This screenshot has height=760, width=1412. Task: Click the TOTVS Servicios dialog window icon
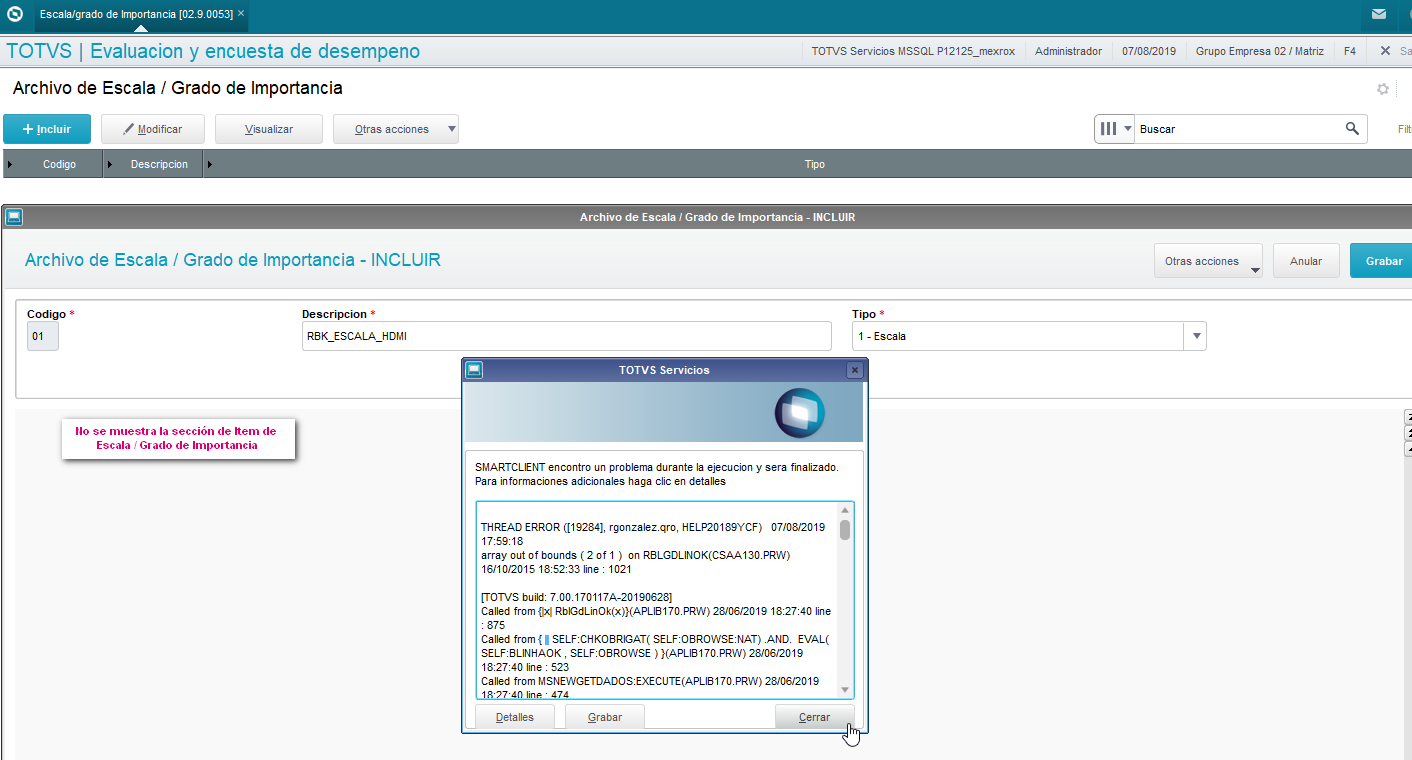coord(475,370)
